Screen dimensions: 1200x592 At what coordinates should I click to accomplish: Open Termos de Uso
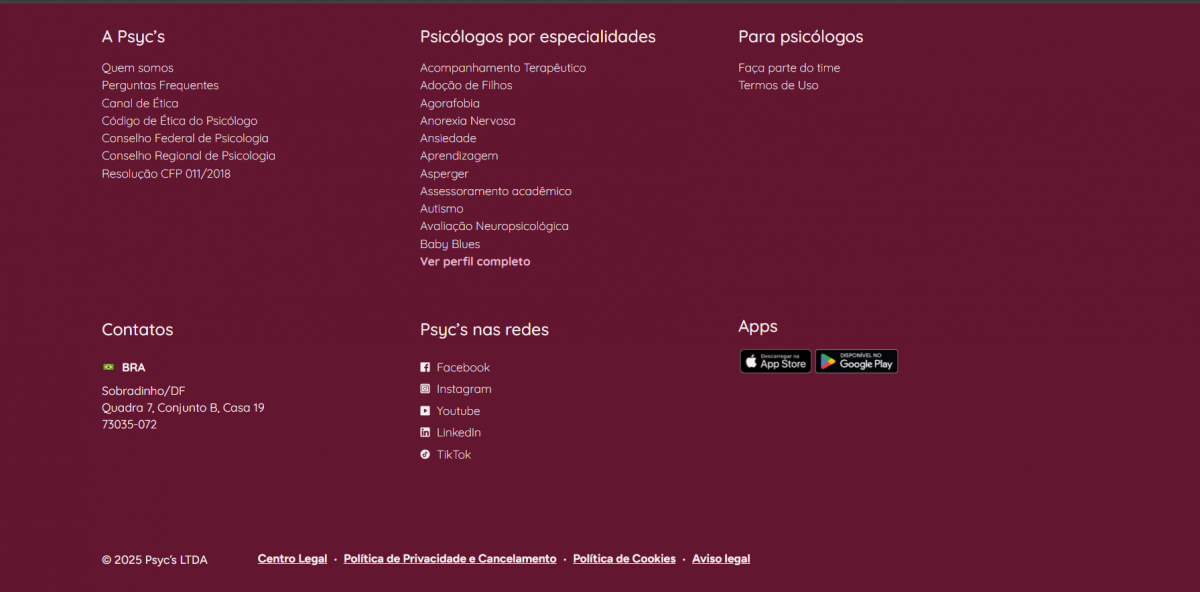point(778,86)
